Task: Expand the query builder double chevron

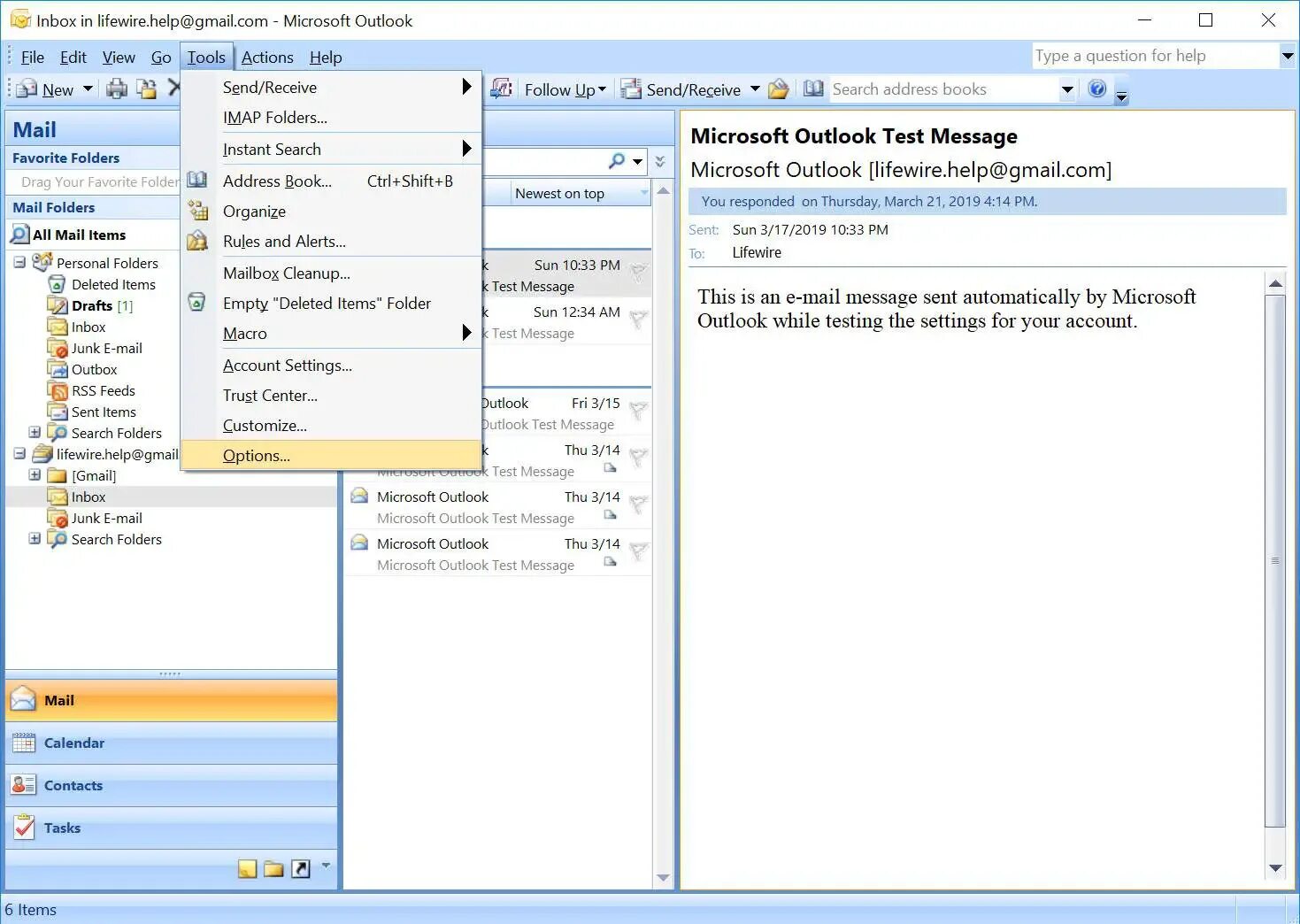Action: tap(660, 161)
